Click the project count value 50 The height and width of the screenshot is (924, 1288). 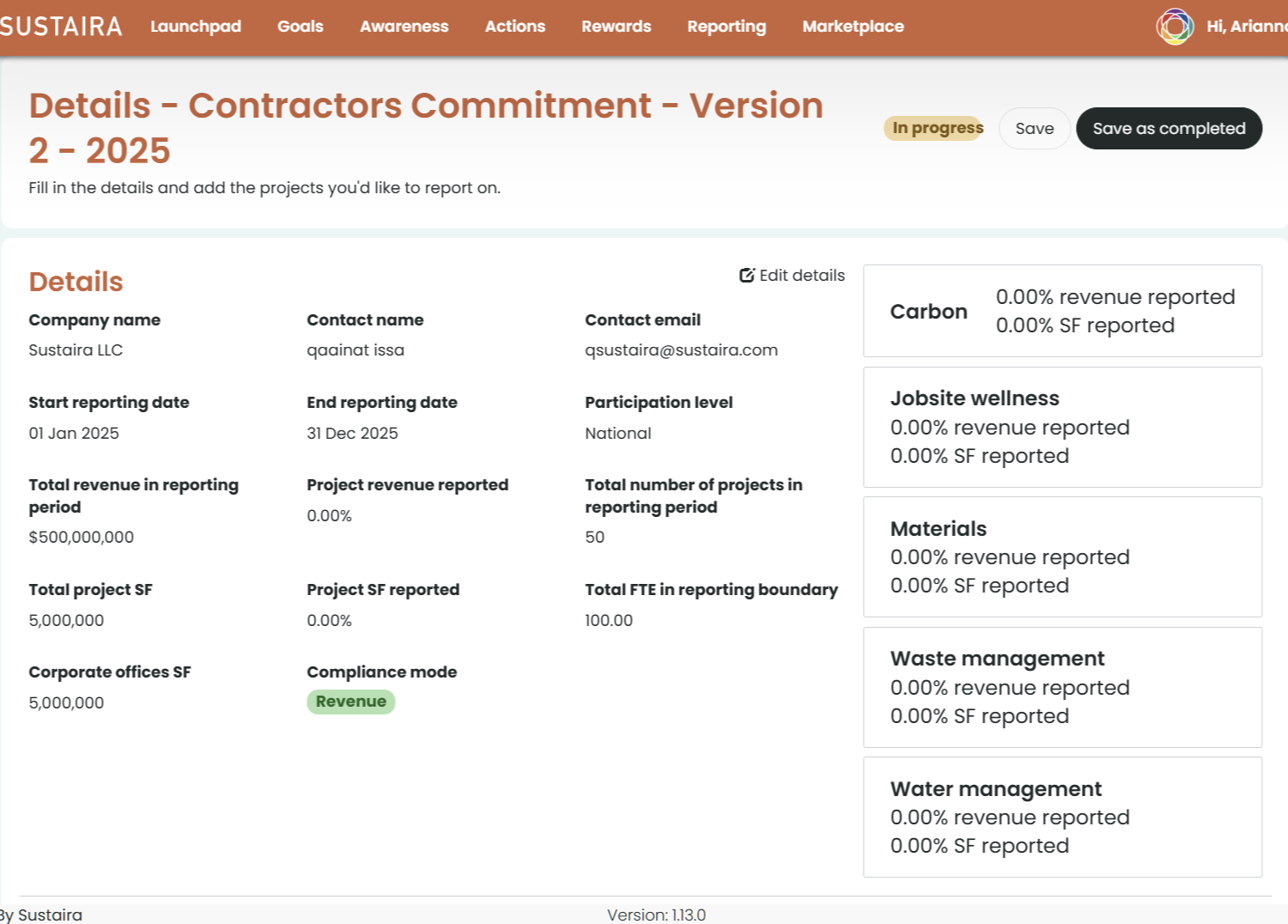(x=594, y=537)
